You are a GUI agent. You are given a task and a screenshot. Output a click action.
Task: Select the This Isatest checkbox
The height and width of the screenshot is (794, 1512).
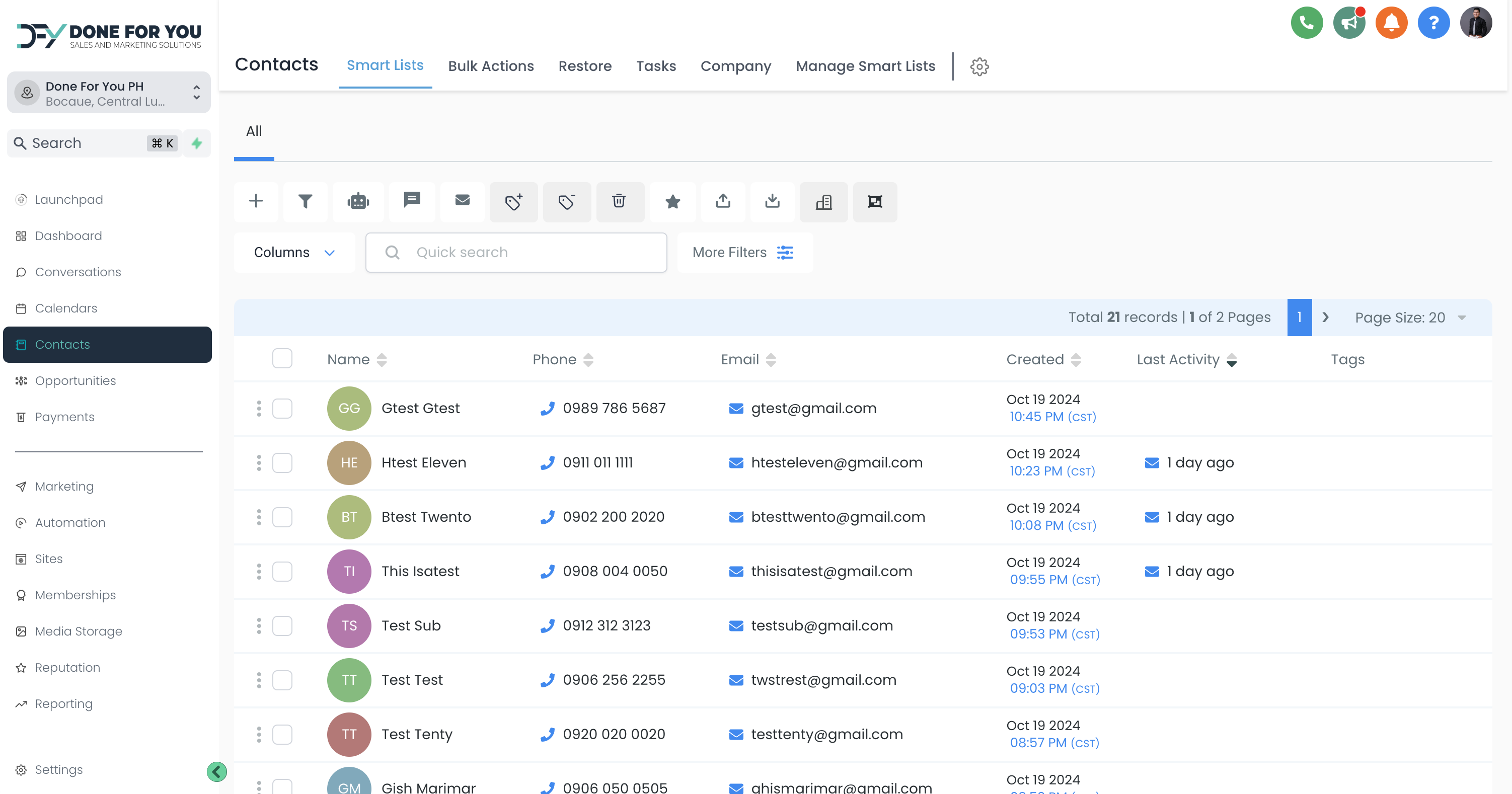tap(282, 572)
